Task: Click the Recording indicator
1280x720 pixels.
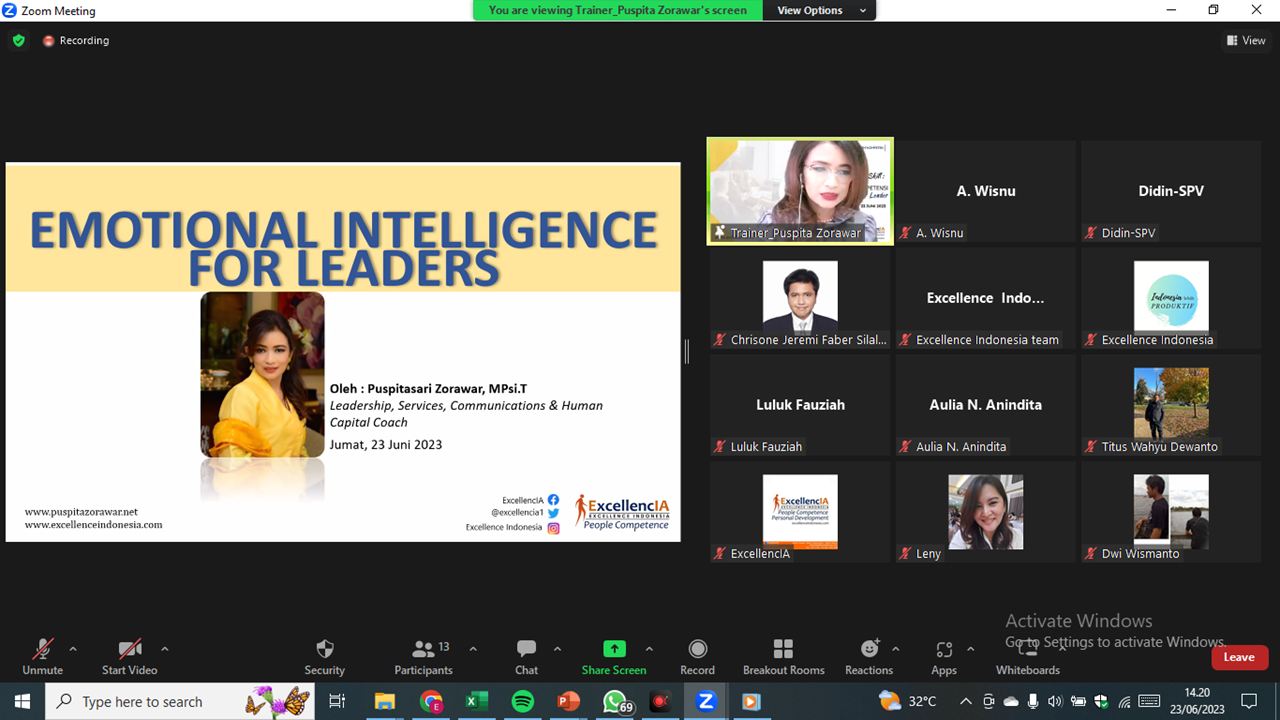Action: [76, 40]
